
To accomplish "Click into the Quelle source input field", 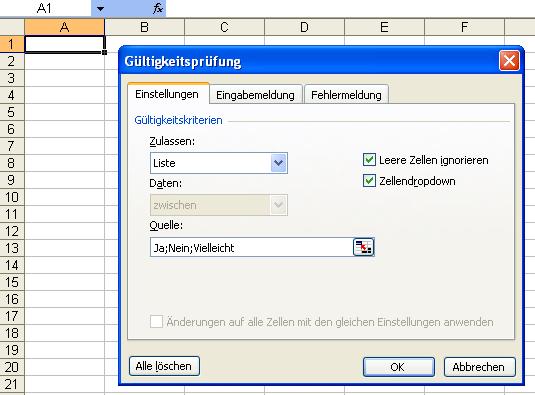I will point(251,247).
